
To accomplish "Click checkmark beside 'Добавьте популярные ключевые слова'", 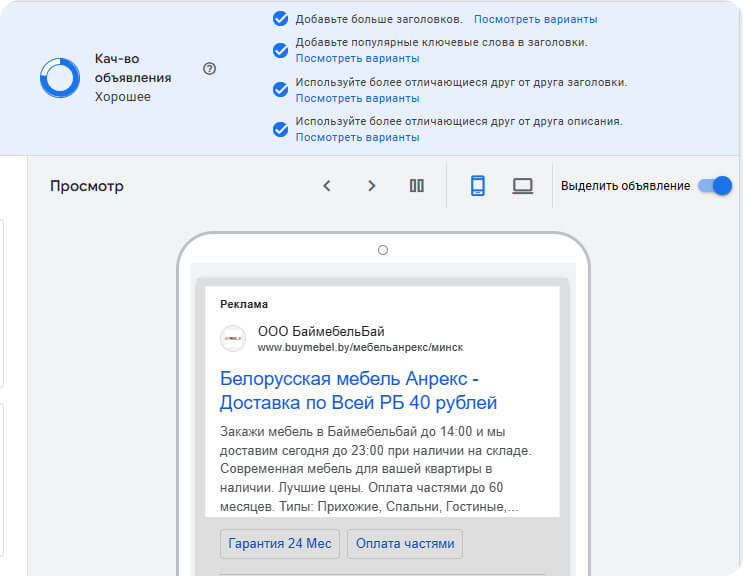I will [x=281, y=50].
